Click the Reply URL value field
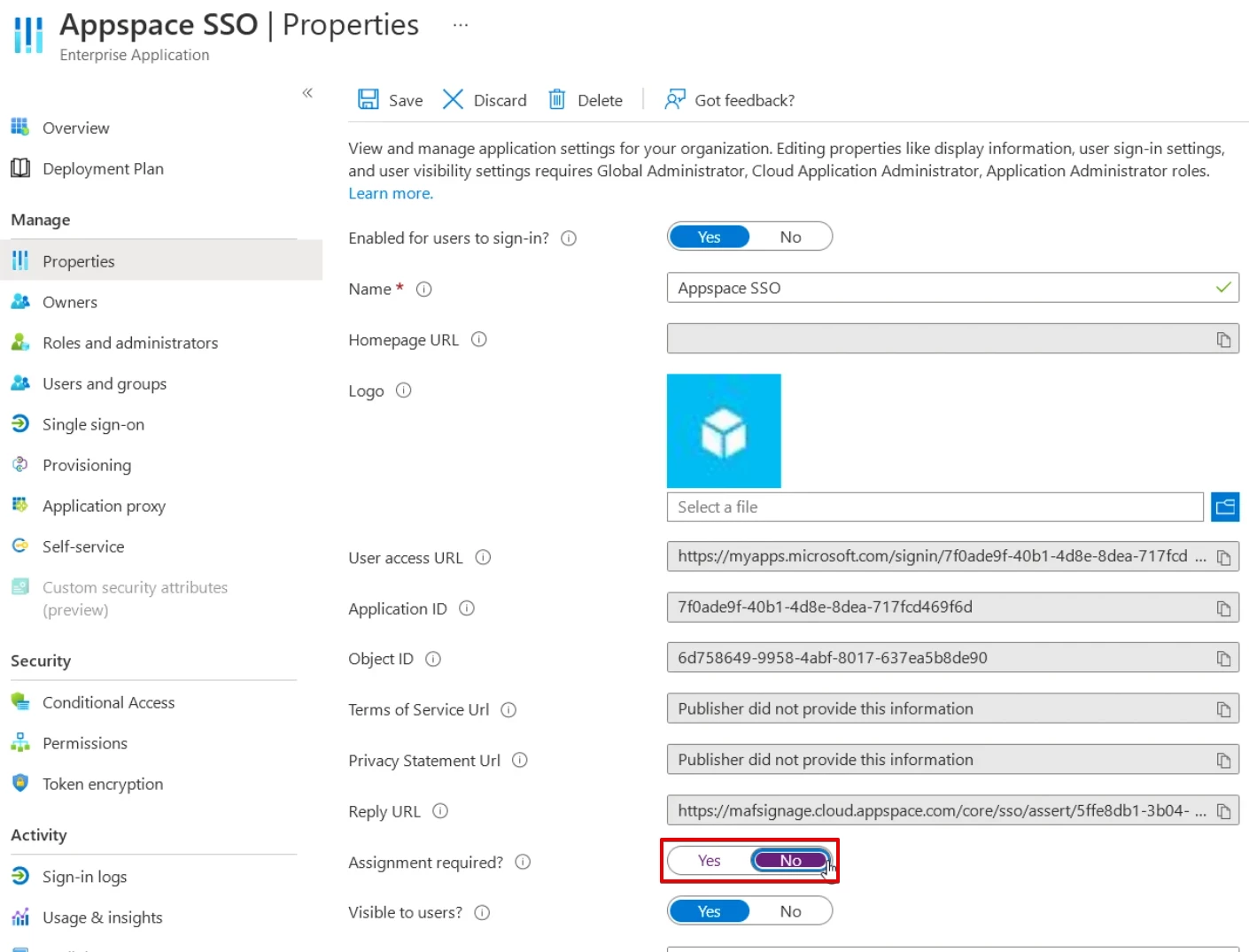 tap(952, 810)
